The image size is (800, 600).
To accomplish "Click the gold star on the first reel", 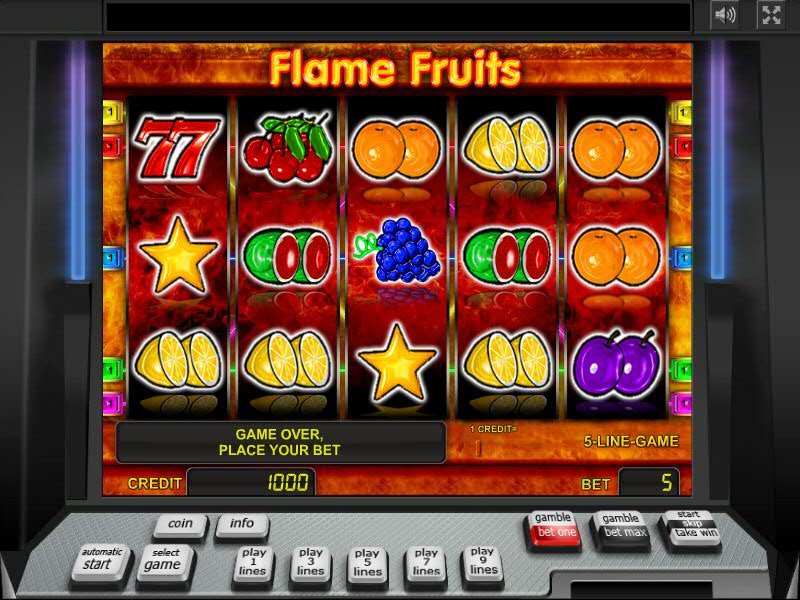I will coord(178,255).
